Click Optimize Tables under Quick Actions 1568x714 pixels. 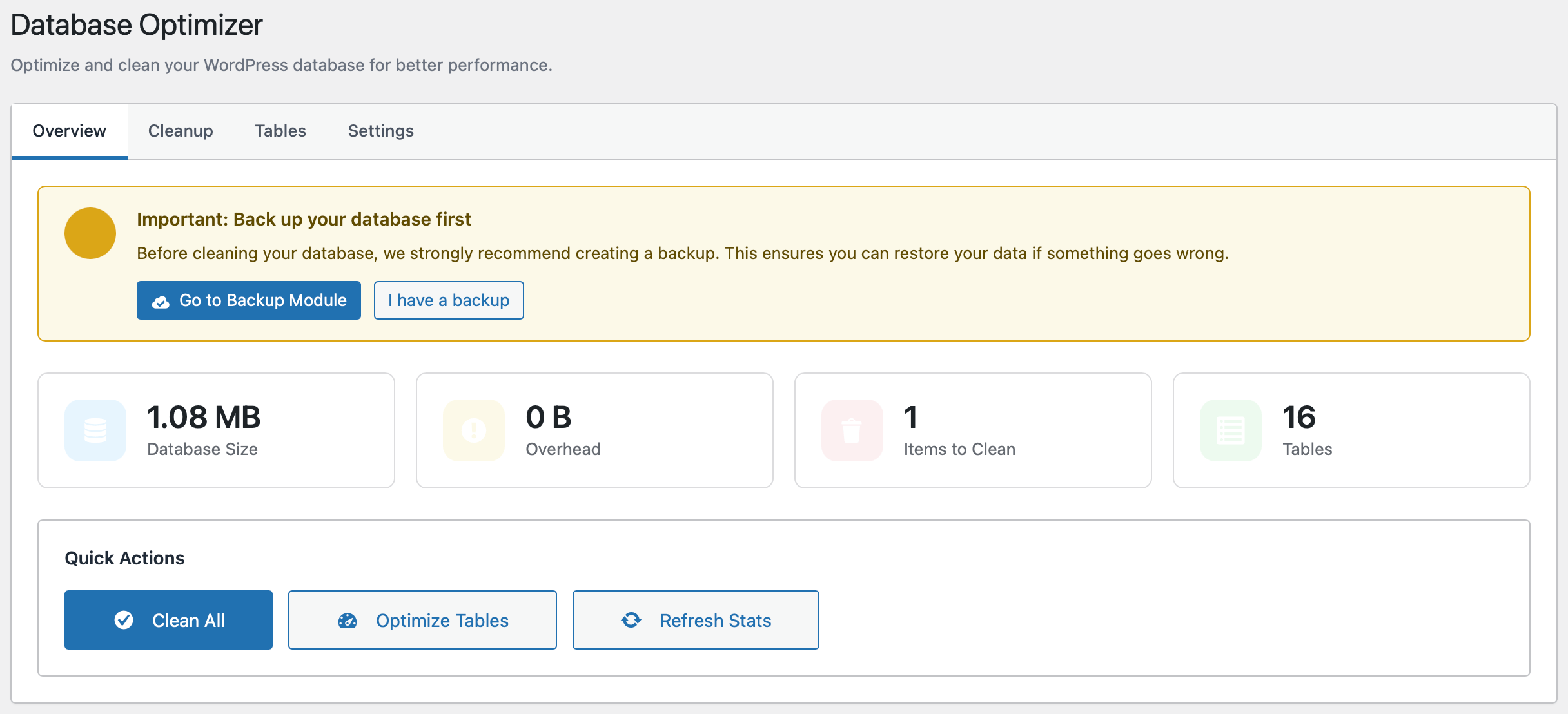(422, 620)
